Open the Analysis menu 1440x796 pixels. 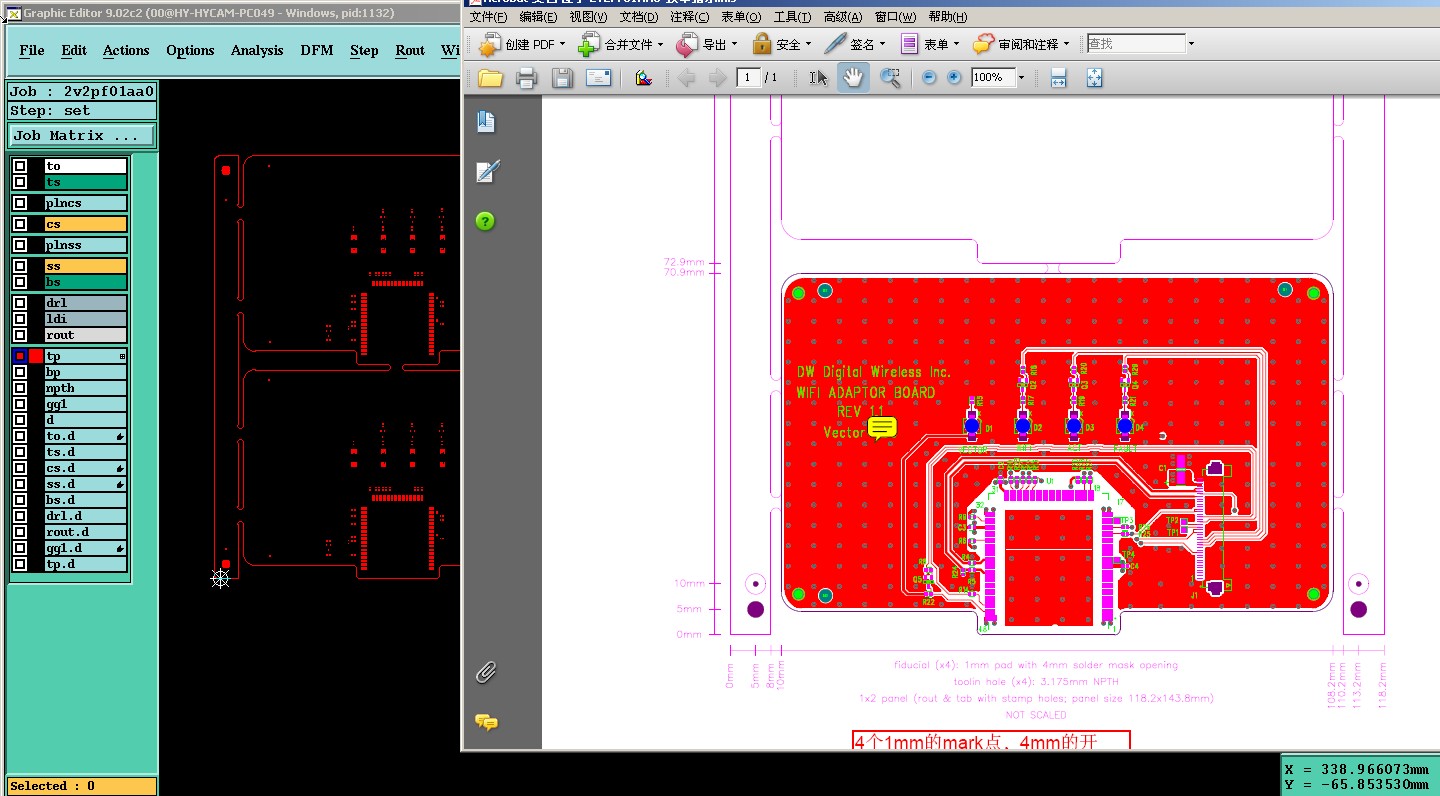pos(257,50)
